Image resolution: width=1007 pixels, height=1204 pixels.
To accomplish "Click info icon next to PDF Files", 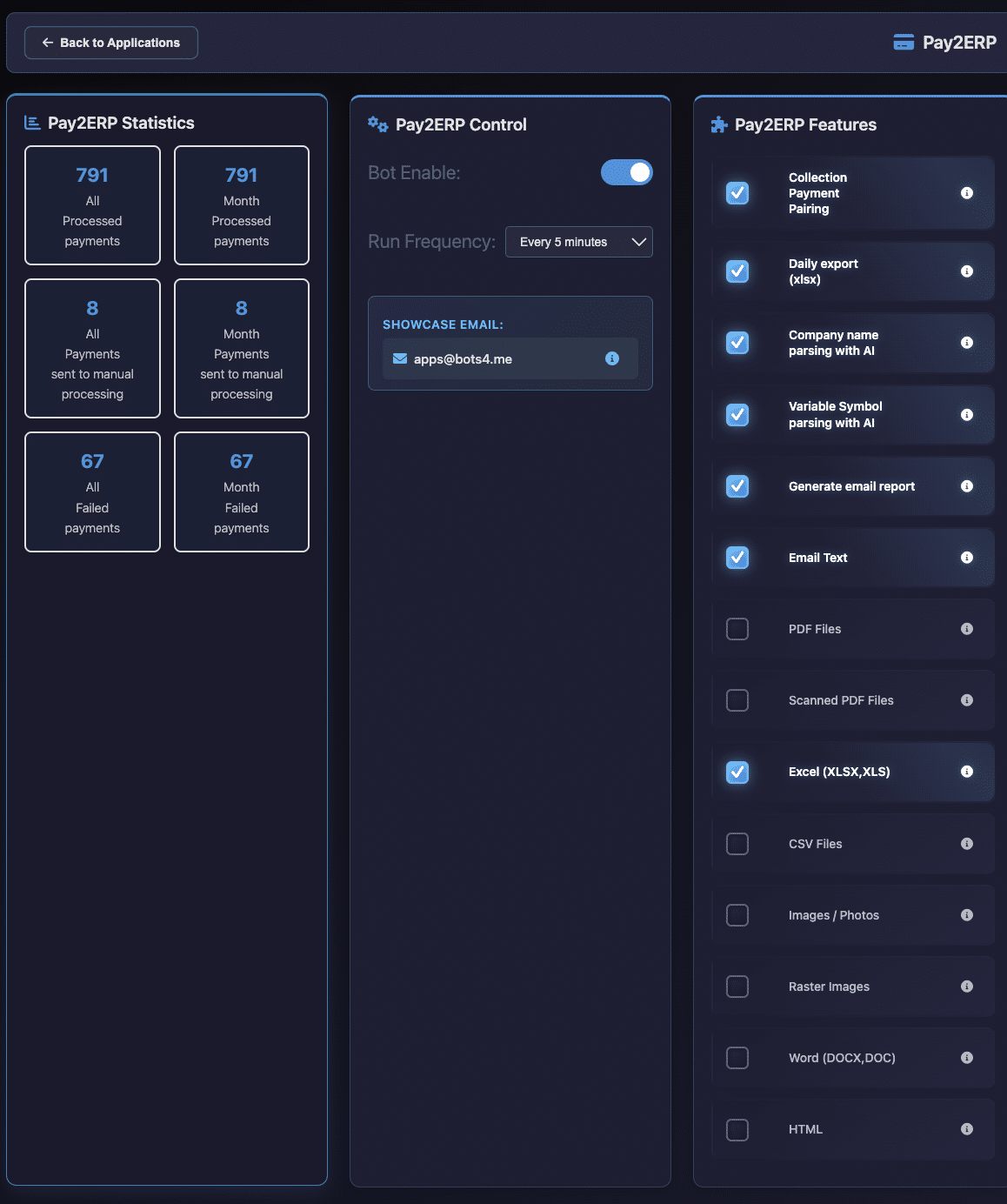I will click(x=966, y=629).
